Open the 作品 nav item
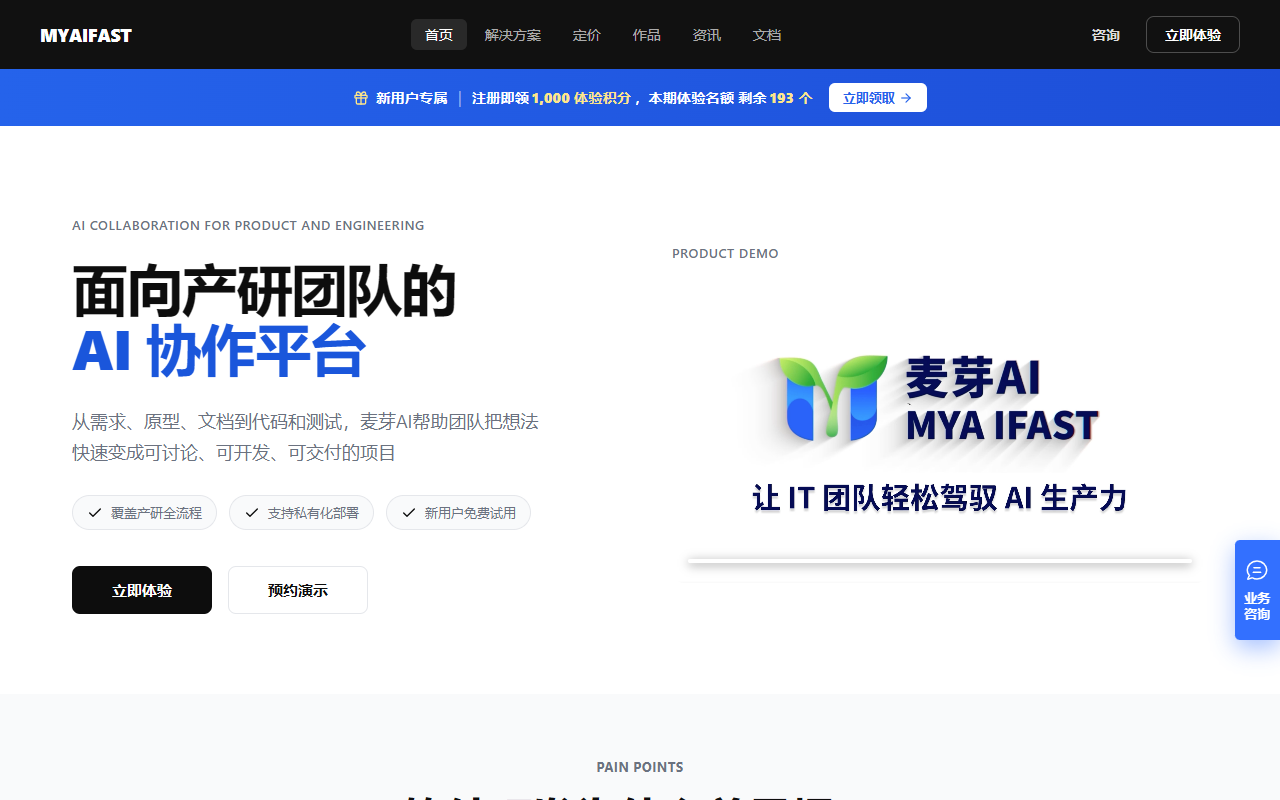The image size is (1280, 800). [x=647, y=35]
